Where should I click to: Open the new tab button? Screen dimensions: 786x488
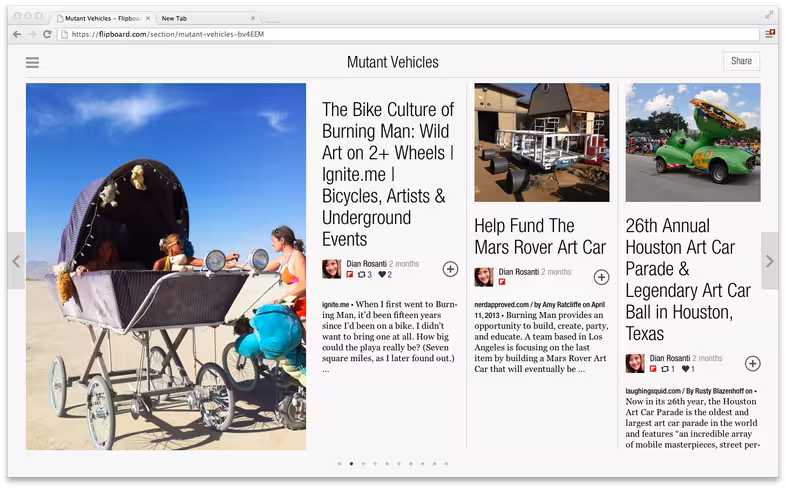click(x=271, y=20)
